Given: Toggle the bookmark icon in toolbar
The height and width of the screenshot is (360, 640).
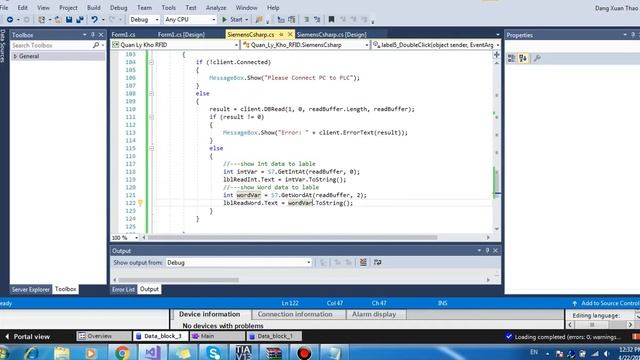Looking at the screenshot, I should (331, 19).
